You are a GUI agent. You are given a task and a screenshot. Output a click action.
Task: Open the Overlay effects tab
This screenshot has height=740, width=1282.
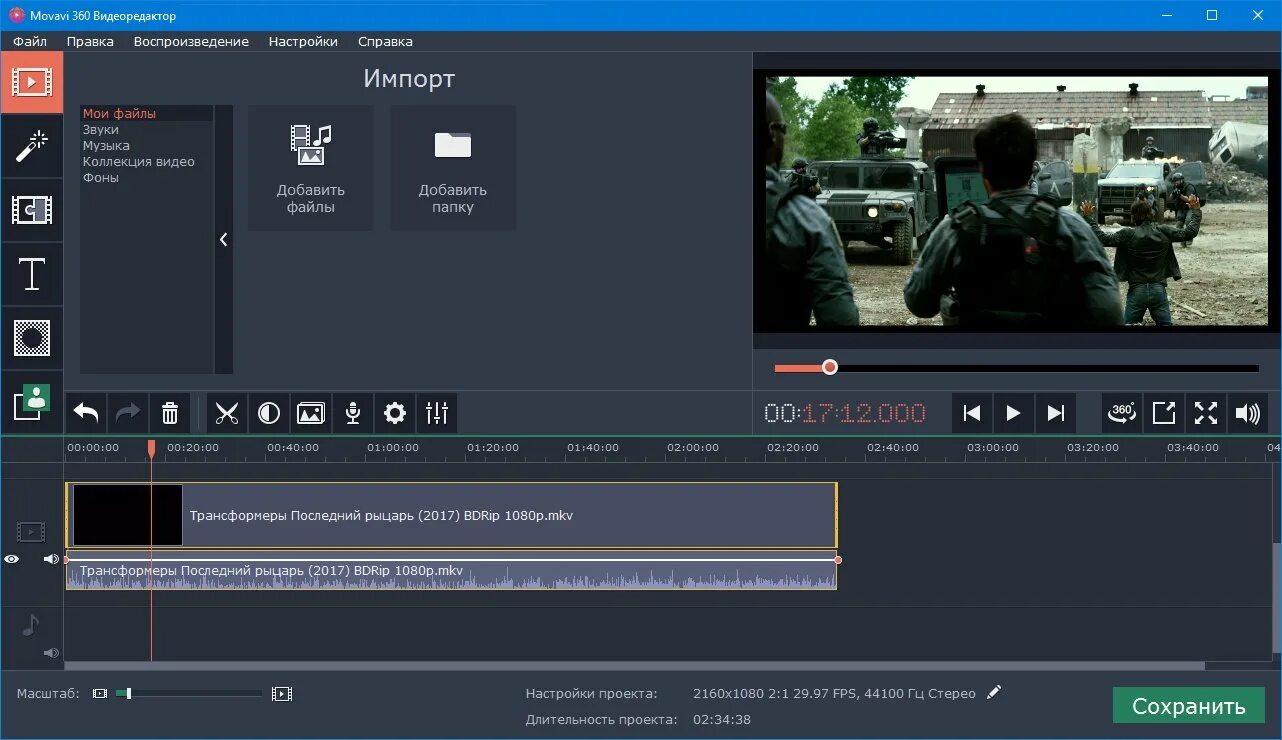click(31, 338)
